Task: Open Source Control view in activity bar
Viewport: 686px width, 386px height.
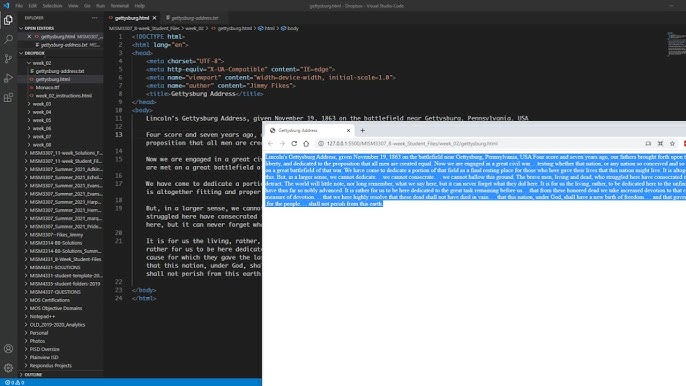Action: pyautogui.click(x=8, y=59)
